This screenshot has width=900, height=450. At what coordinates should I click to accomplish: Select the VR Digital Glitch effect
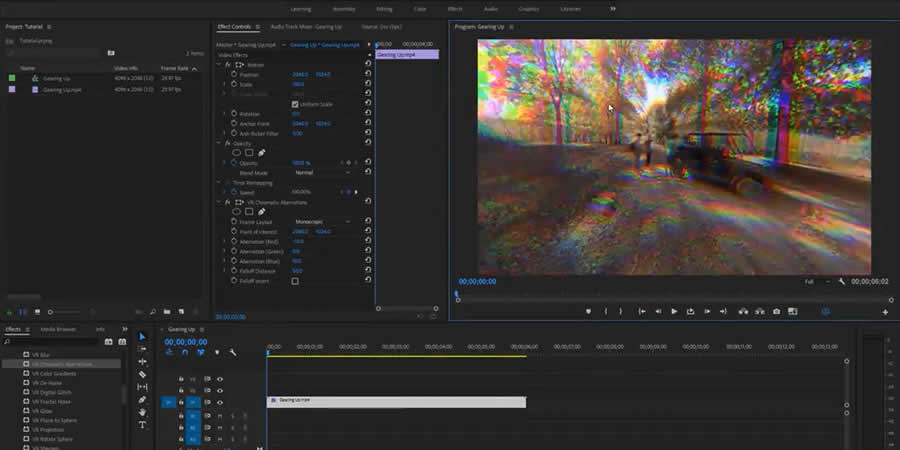52,392
